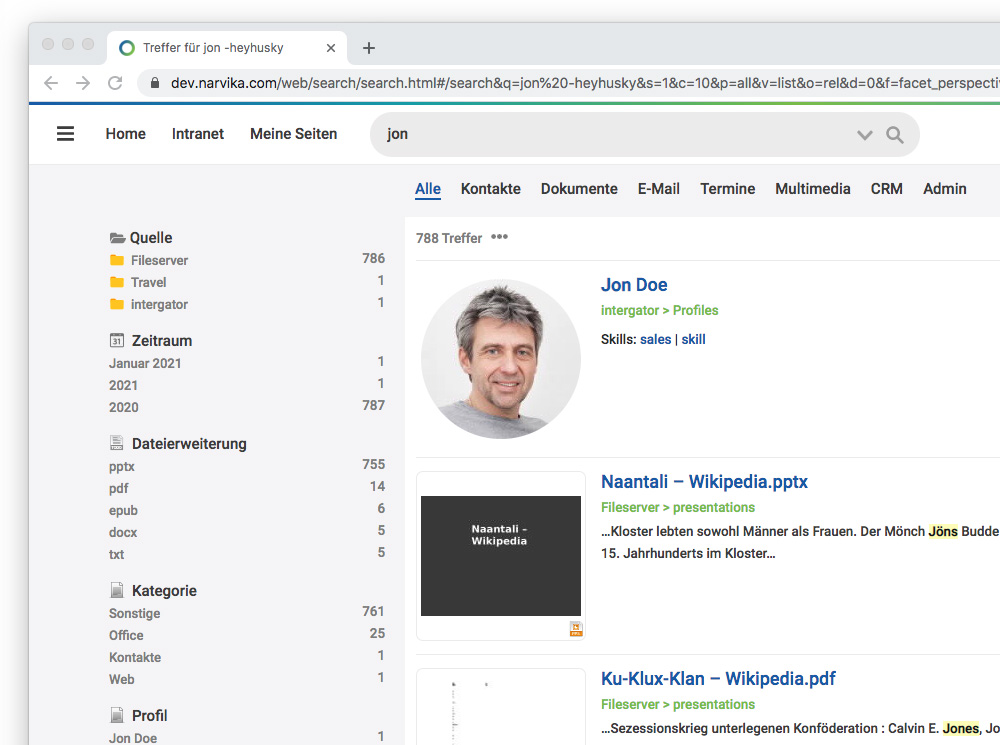Click the search magnifier icon
The height and width of the screenshot is (745, 1000).
pos(895,135)
